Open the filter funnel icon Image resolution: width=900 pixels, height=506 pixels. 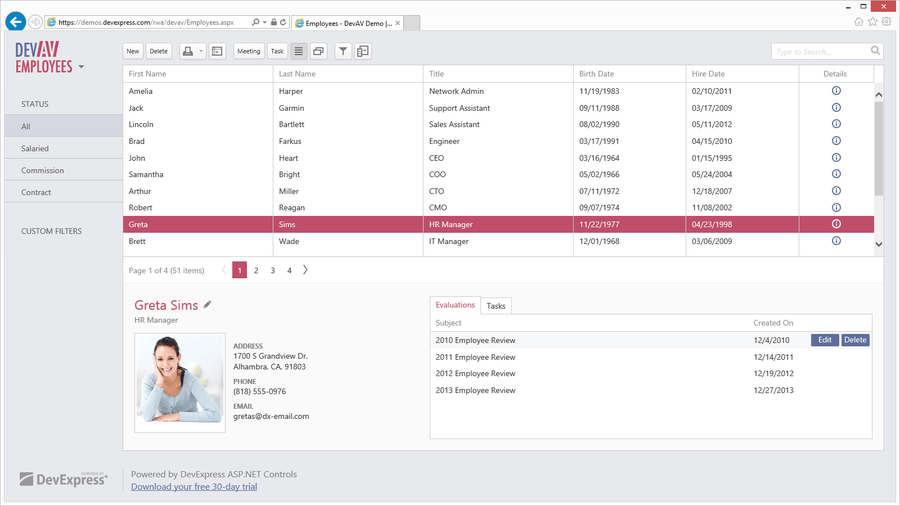pyautogui.click(x=343, y=51)
